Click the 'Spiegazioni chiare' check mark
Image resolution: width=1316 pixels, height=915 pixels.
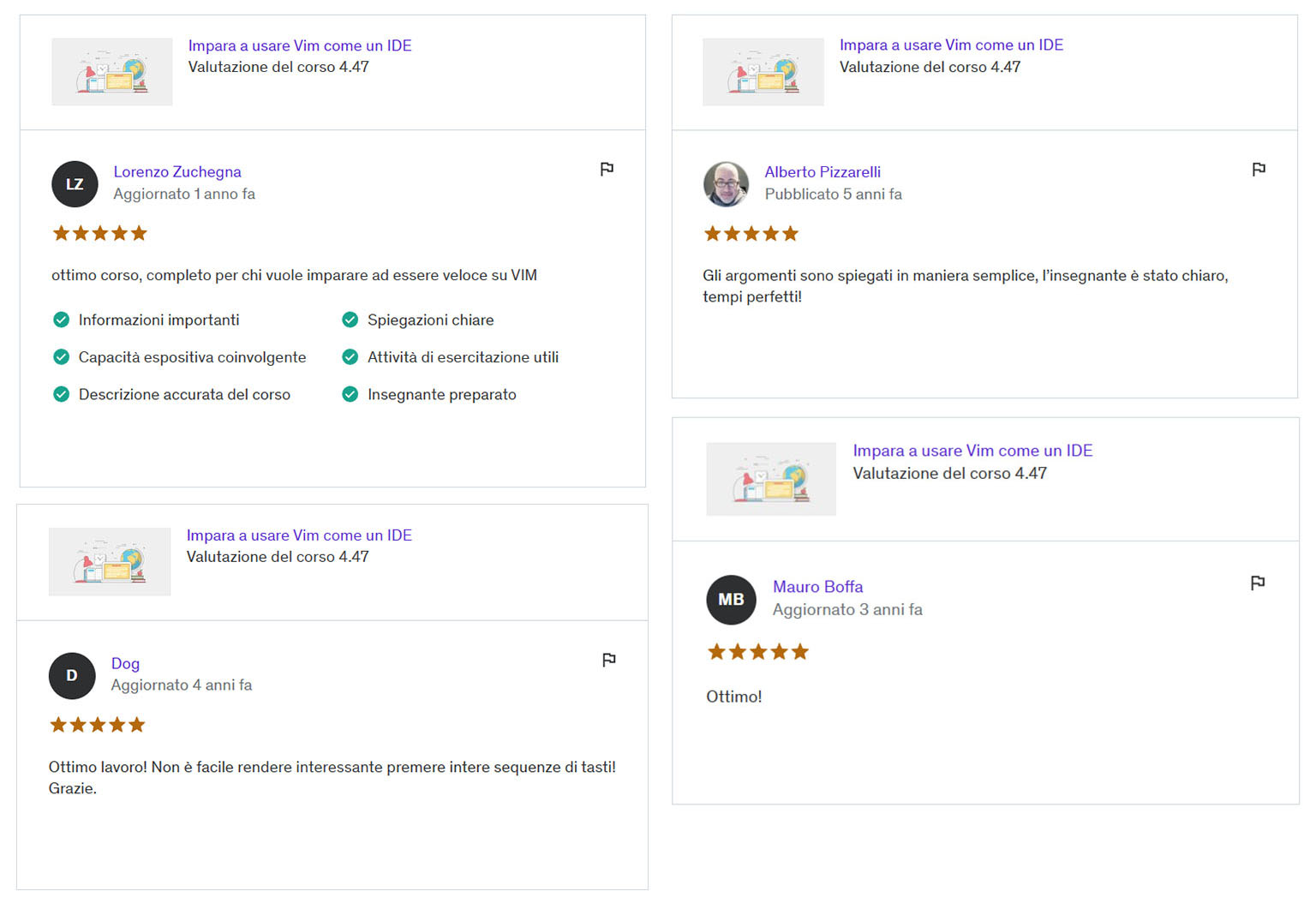tap(350, 320)
